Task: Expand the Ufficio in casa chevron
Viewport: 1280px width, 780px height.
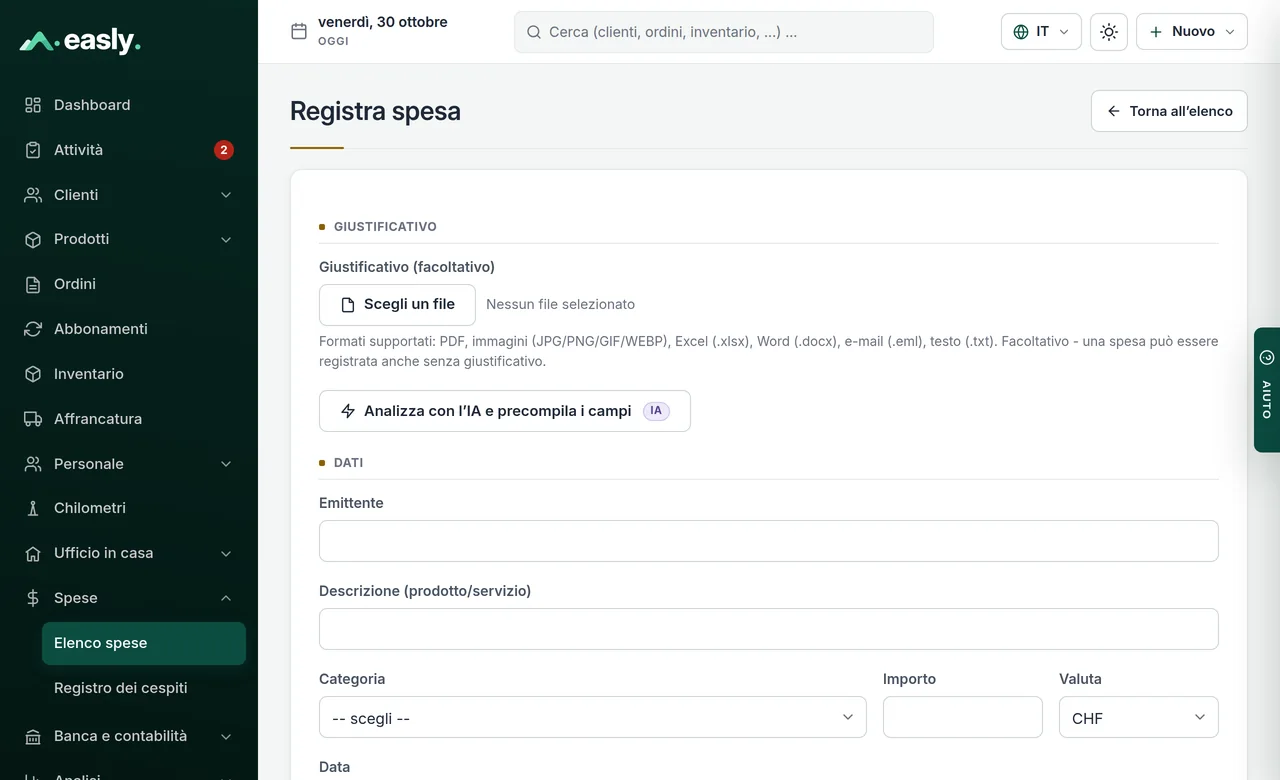Action: (x=226, y=553)
